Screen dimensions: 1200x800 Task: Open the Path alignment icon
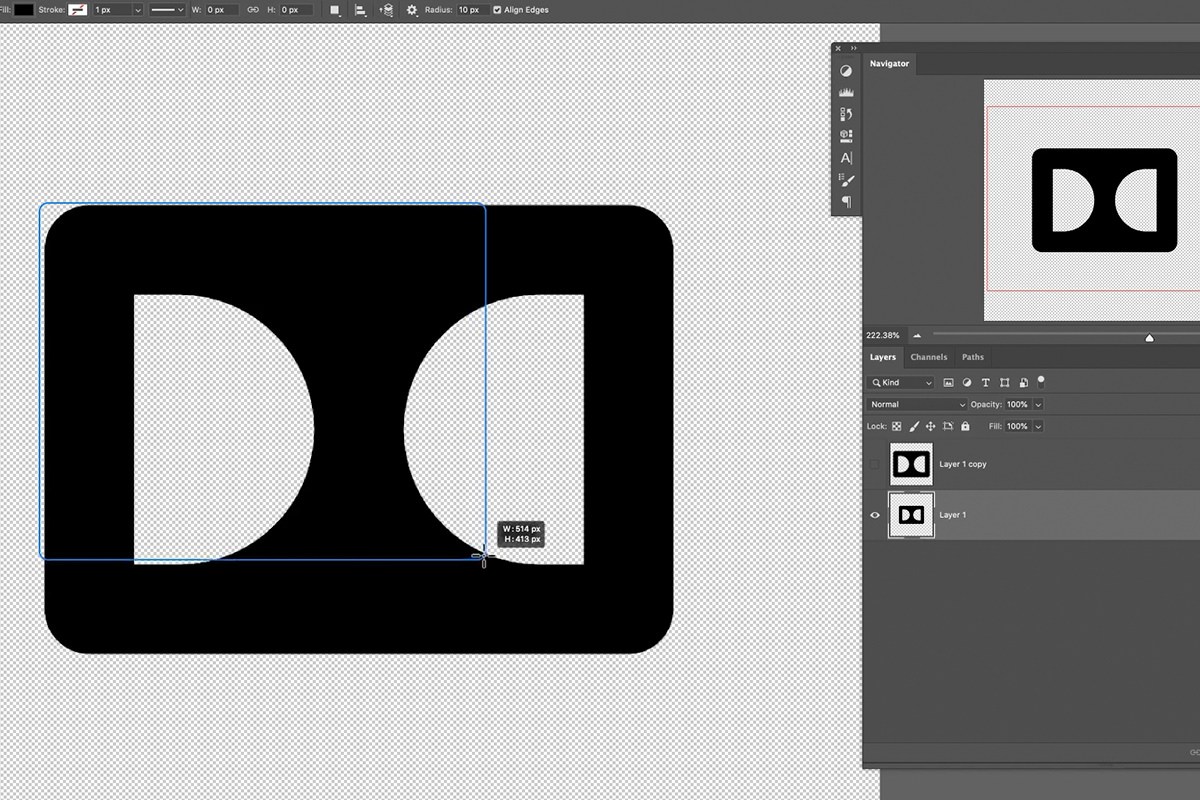360,9
